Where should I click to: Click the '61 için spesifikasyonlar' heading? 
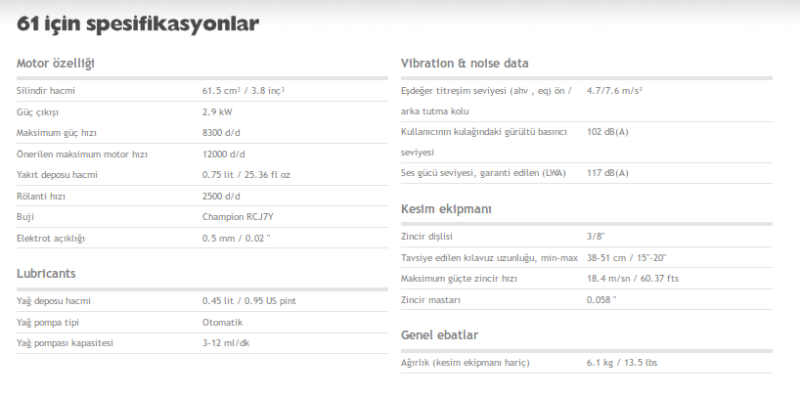[138, 24]
